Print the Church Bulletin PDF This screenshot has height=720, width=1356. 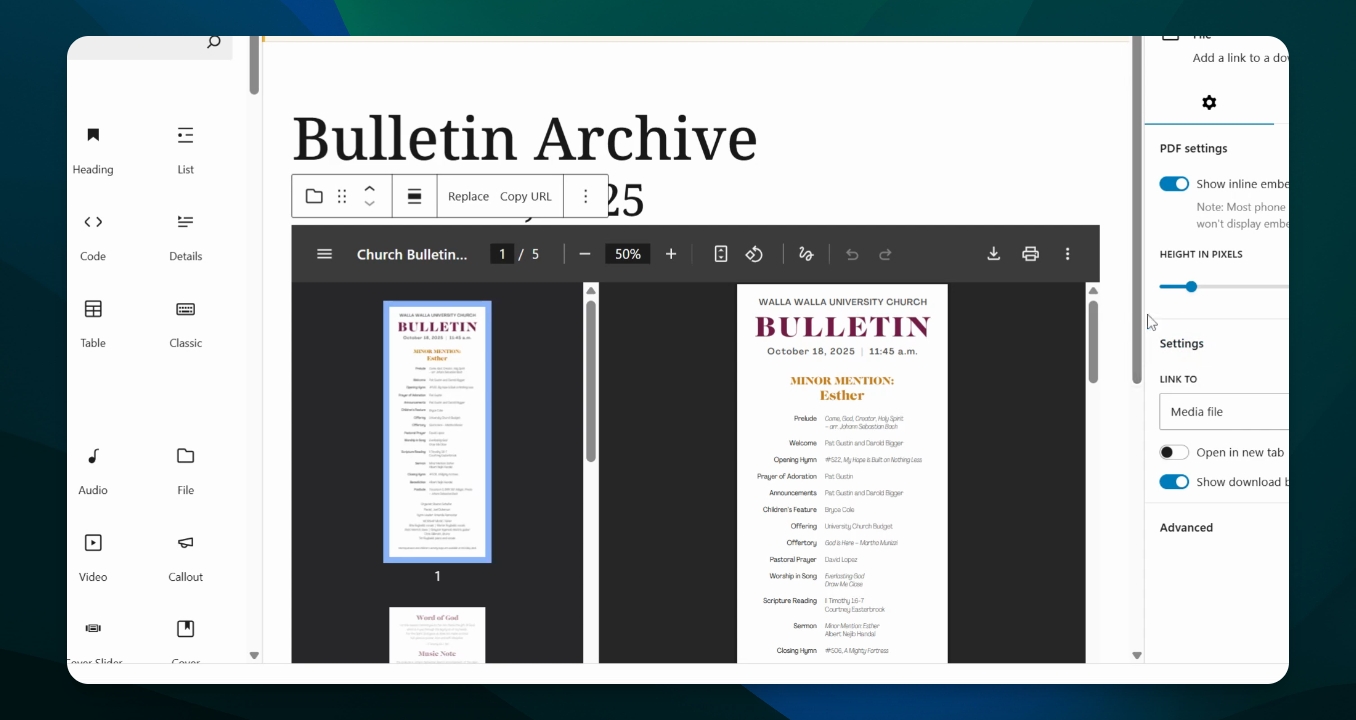(1030, 254)
